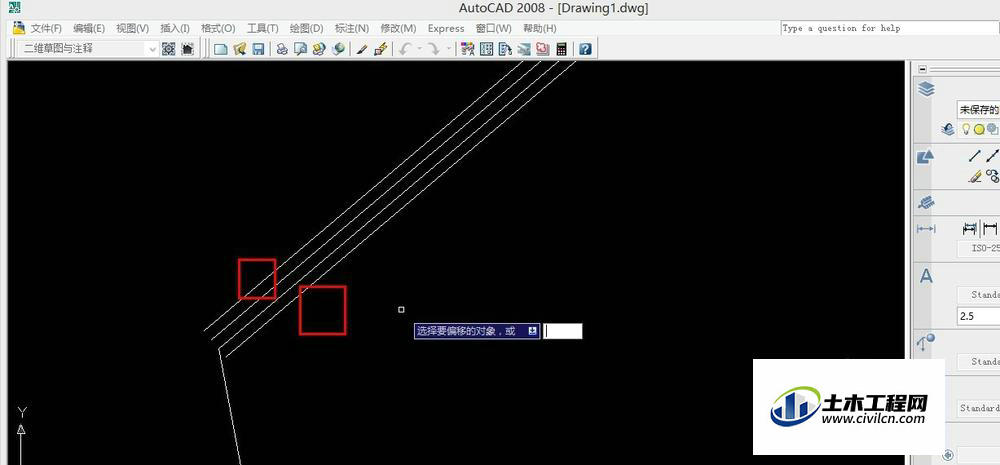
Task: Open Sheet Set Manager icon
Action: pos(524,48)
